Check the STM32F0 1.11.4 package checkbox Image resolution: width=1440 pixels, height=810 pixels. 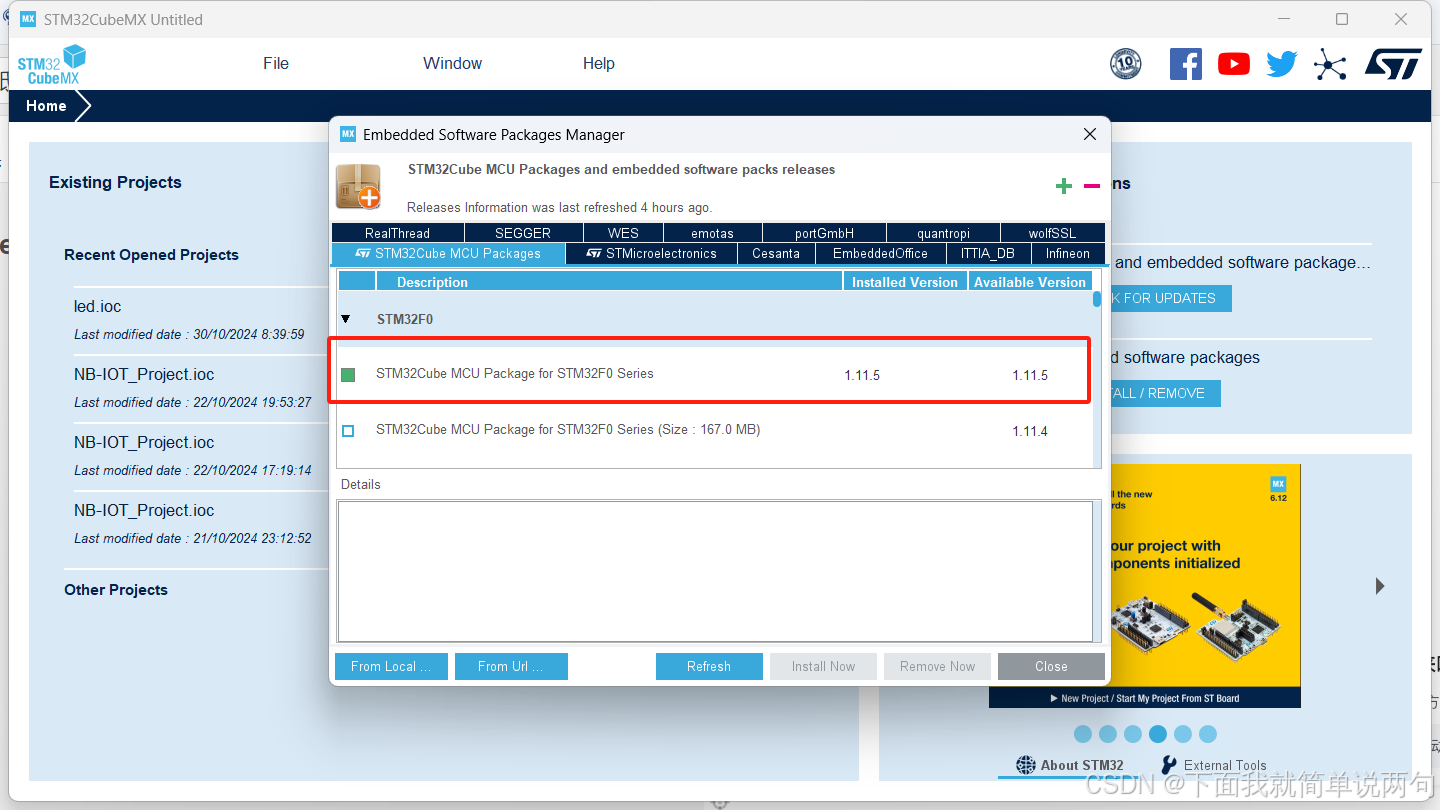point(348,431)
